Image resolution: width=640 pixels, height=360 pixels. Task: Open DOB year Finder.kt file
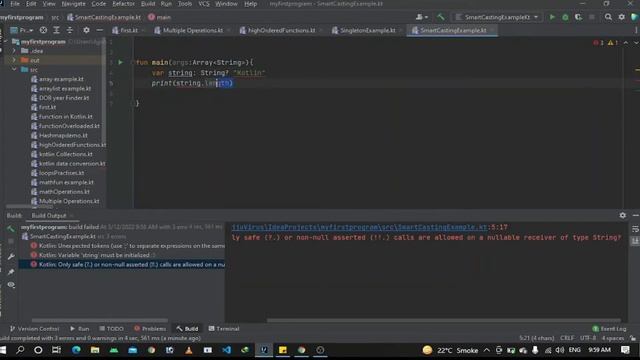pos(64,98)
